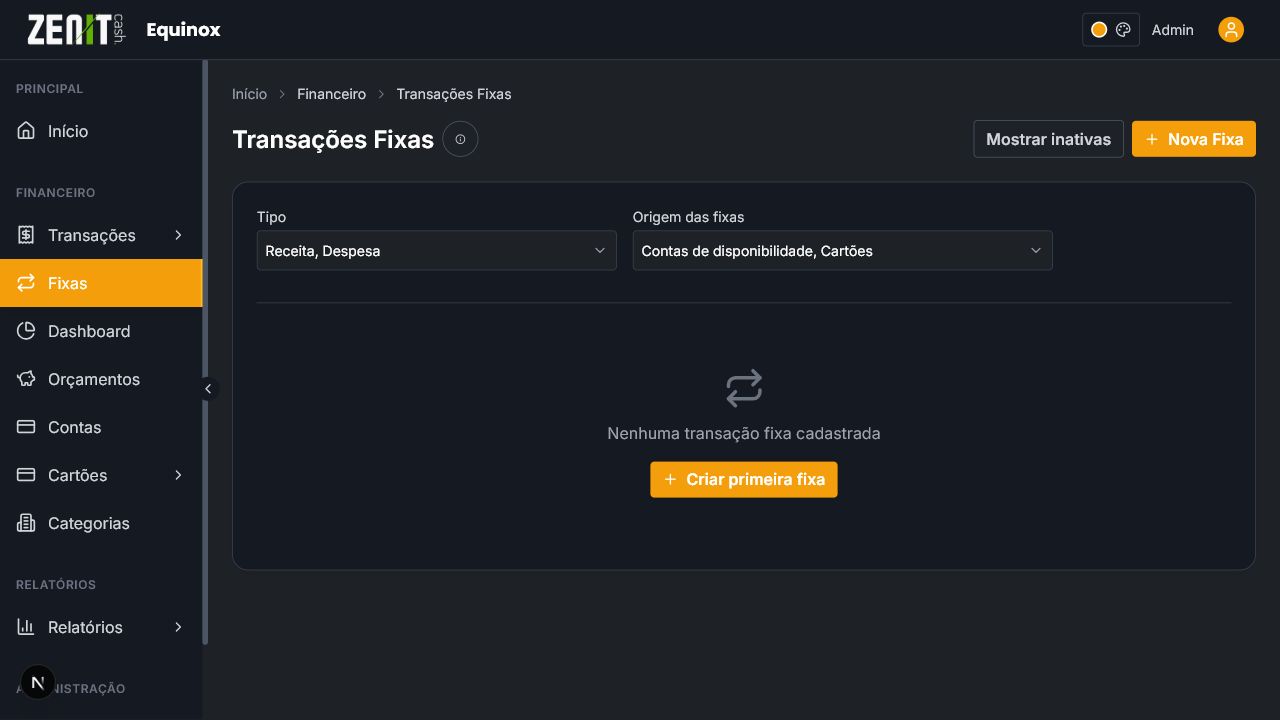
Task: Open the Admin user avatar menu
Action: pos(1231,30)
